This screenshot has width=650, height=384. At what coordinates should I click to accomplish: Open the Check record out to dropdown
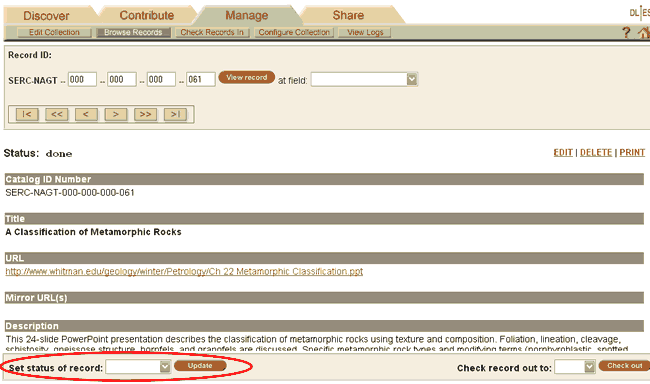(x=575, y=367)
